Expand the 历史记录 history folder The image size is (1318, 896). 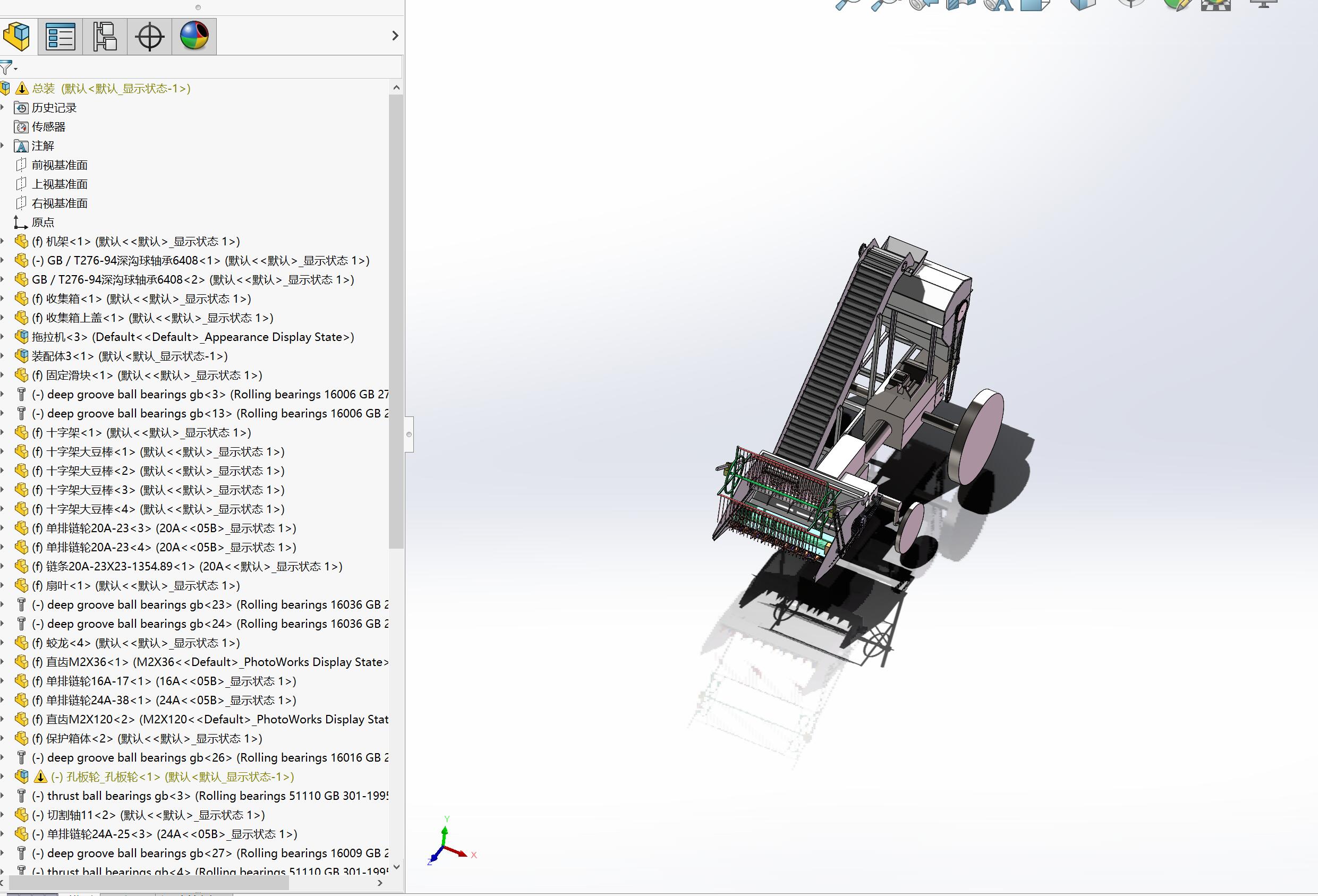coord(3,107)
